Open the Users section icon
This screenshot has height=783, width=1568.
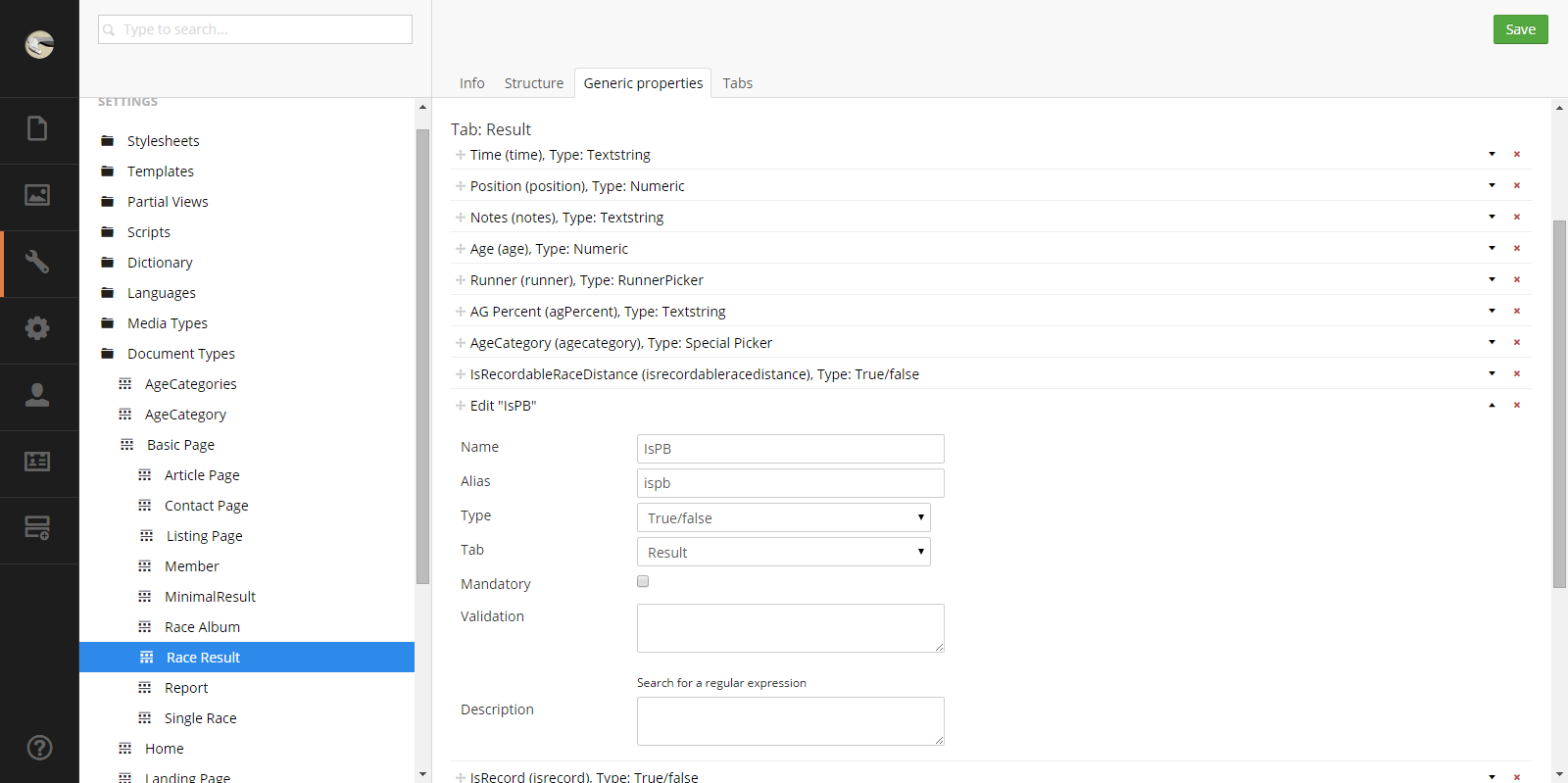point(37,395)
